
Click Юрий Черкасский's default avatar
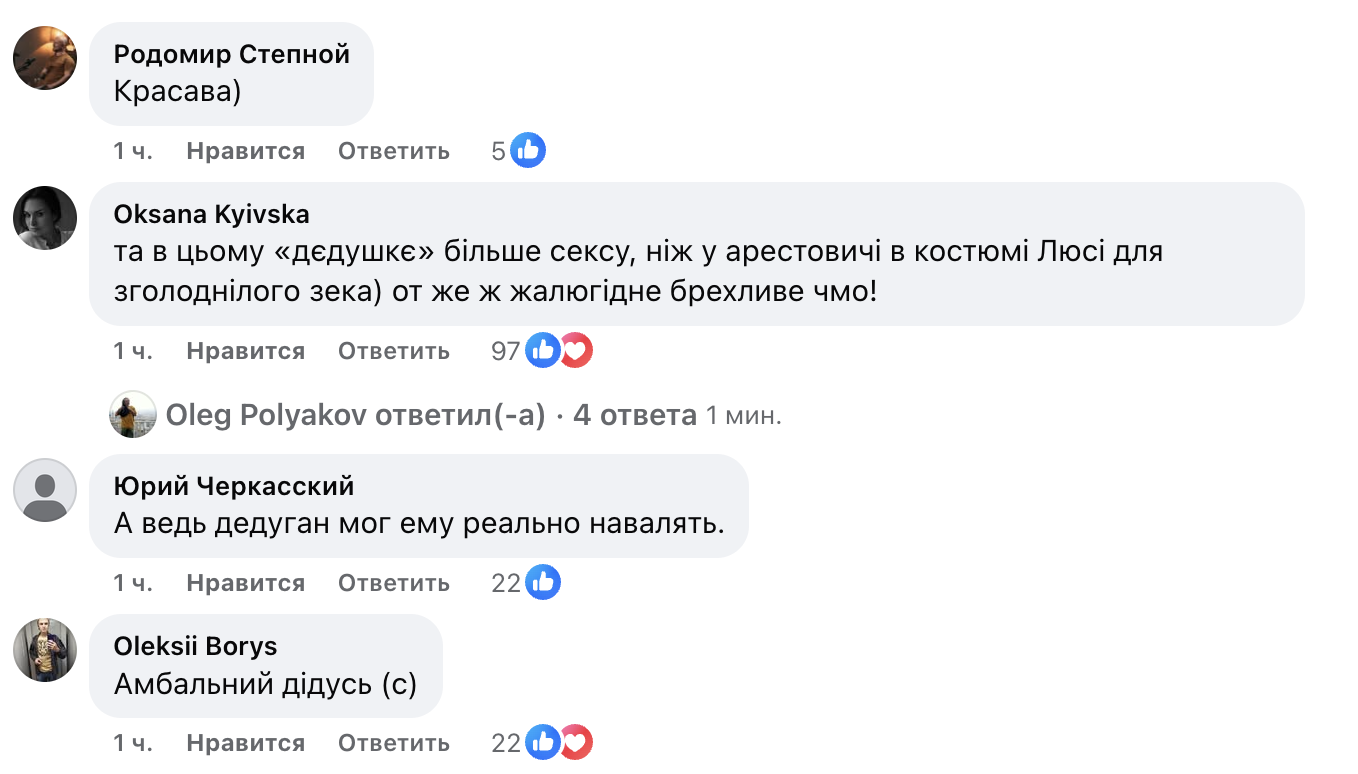tap(45, 490)
